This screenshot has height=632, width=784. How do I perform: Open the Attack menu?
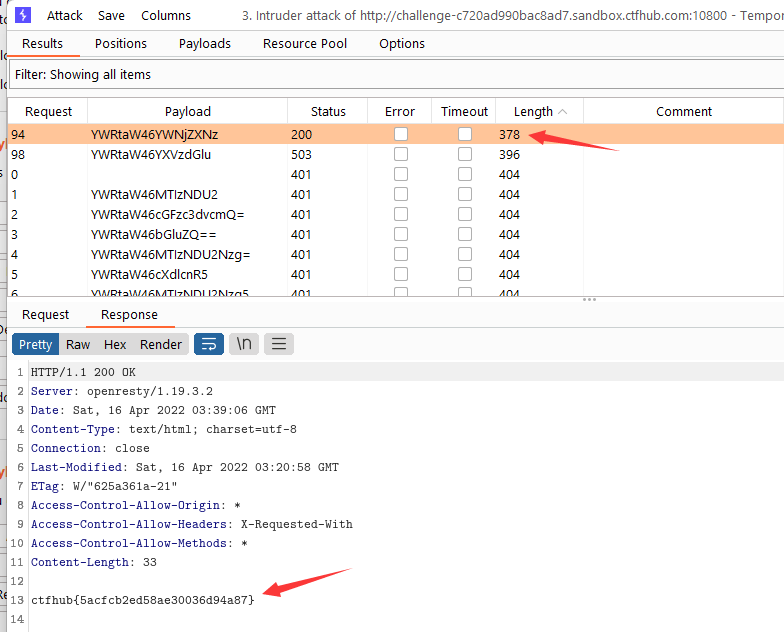pos(64,16)
